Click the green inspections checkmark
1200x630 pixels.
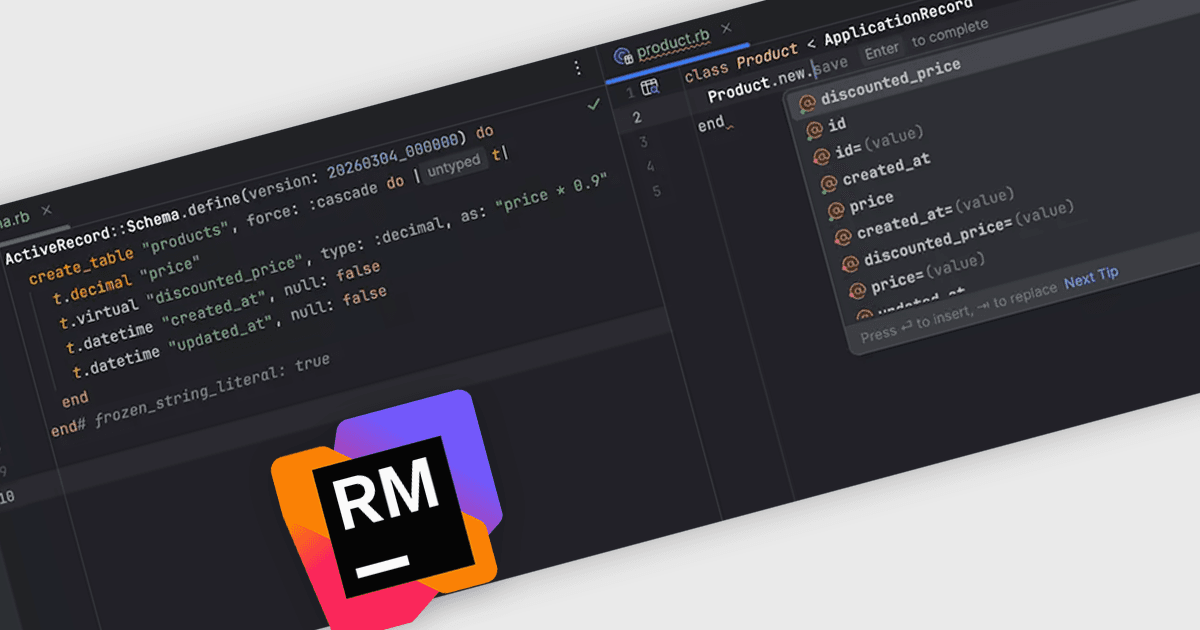[594, 103]
